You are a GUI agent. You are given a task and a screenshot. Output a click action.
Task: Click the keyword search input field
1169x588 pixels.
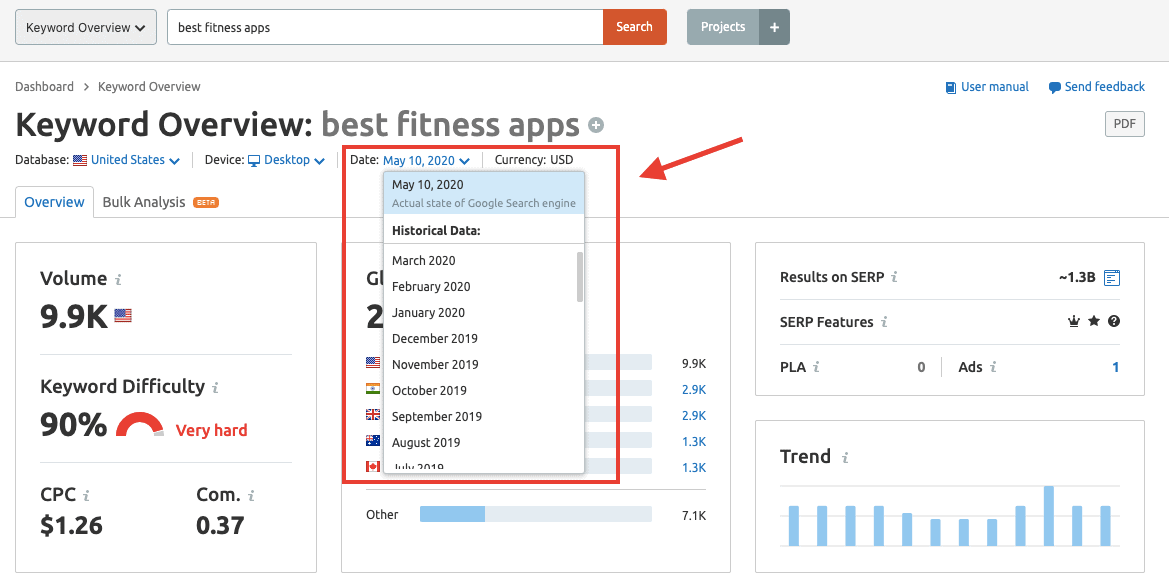tap(385, 27)
